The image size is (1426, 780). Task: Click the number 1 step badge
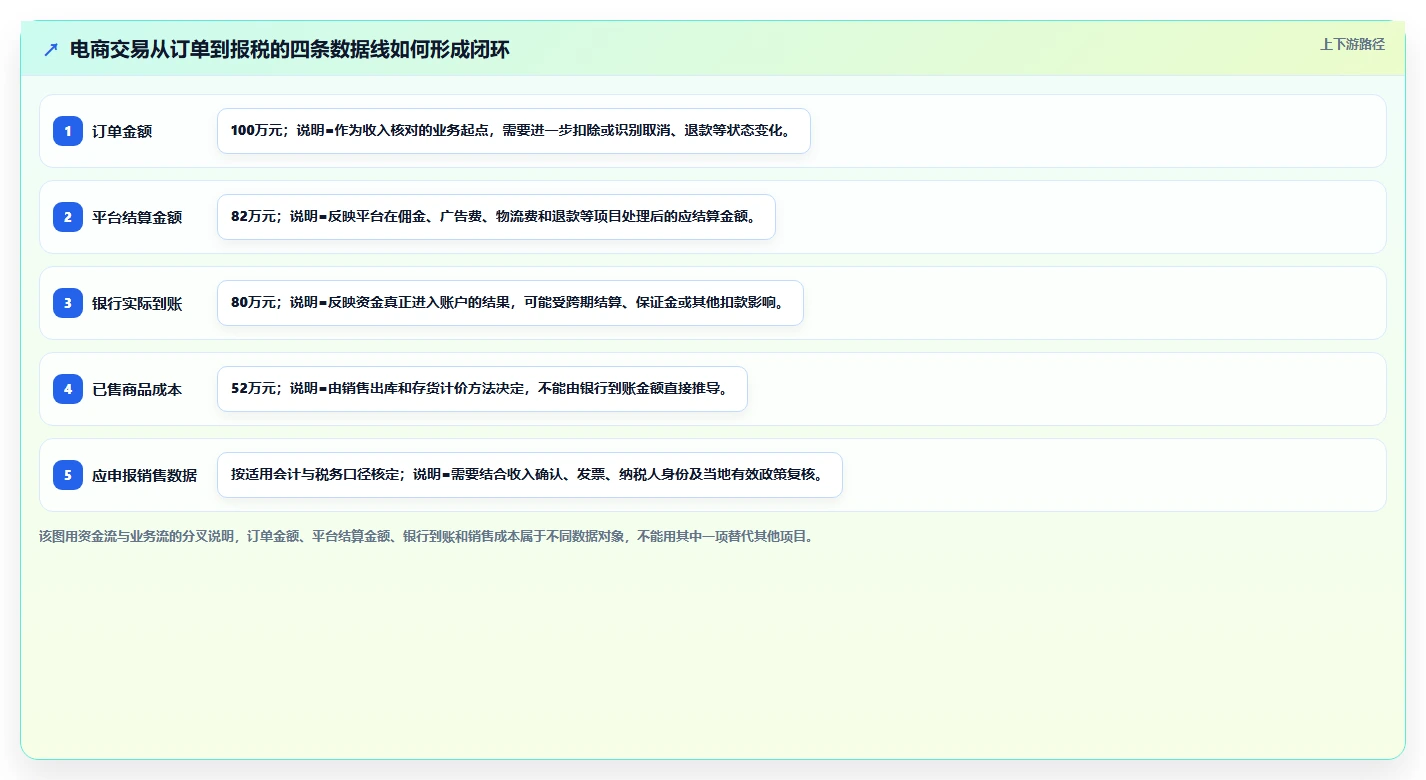click(68, 131)
